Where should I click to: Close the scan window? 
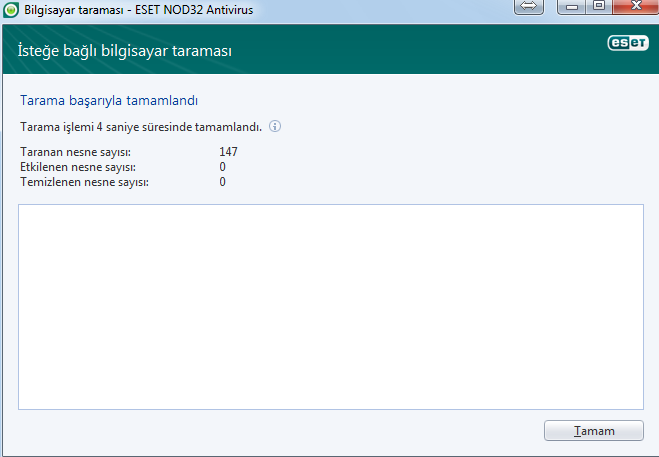click(x=636, y=6)
